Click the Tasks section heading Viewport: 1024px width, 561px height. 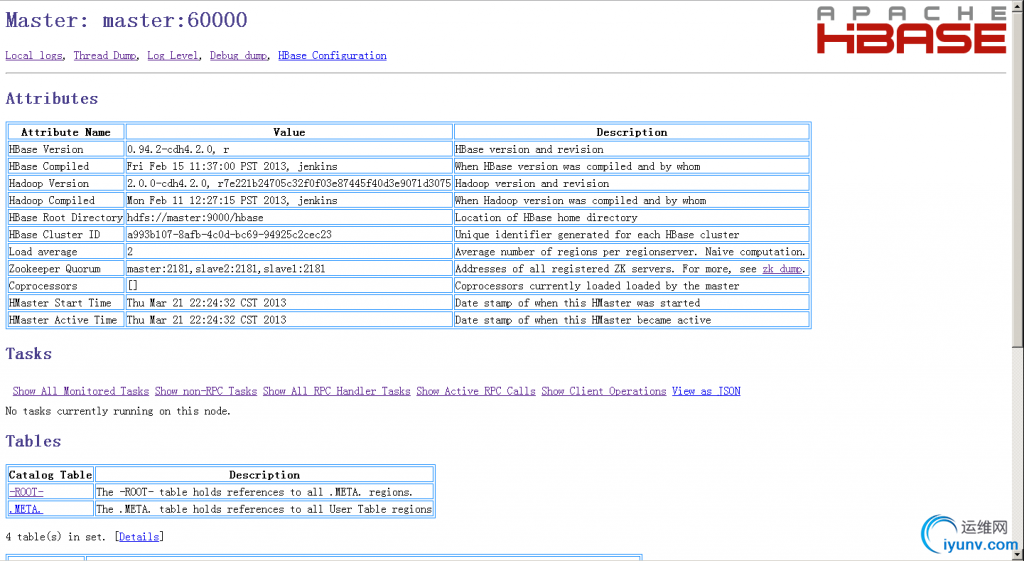pyautogui.click(x=28, y=354)
